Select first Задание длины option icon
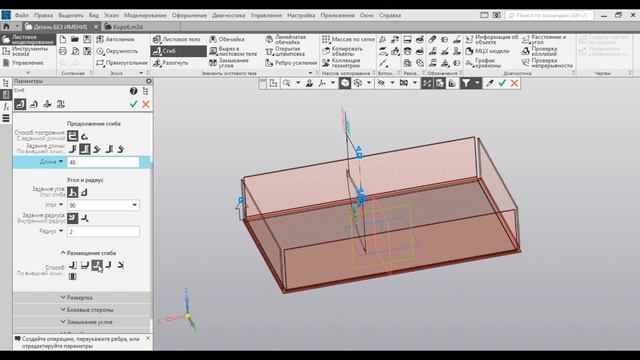 coord(73,149)
